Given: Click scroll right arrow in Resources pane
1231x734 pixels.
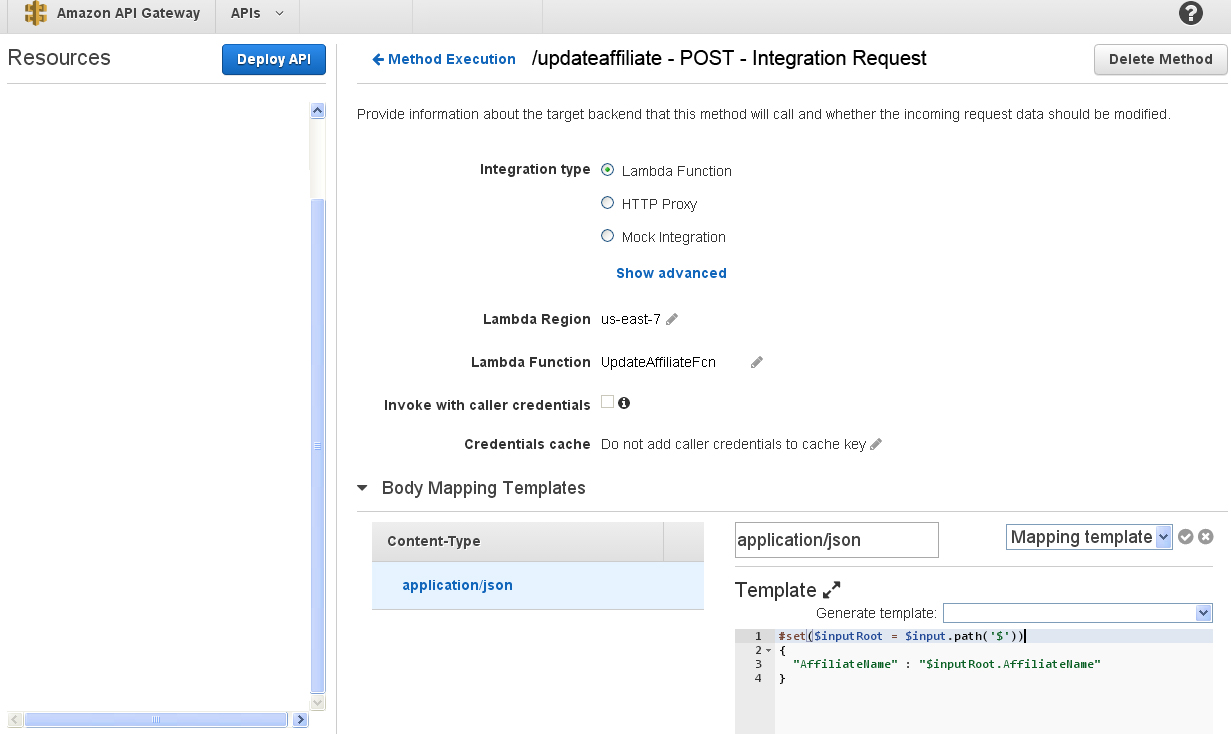Looking at the screenshot, I should pos(300,719).
